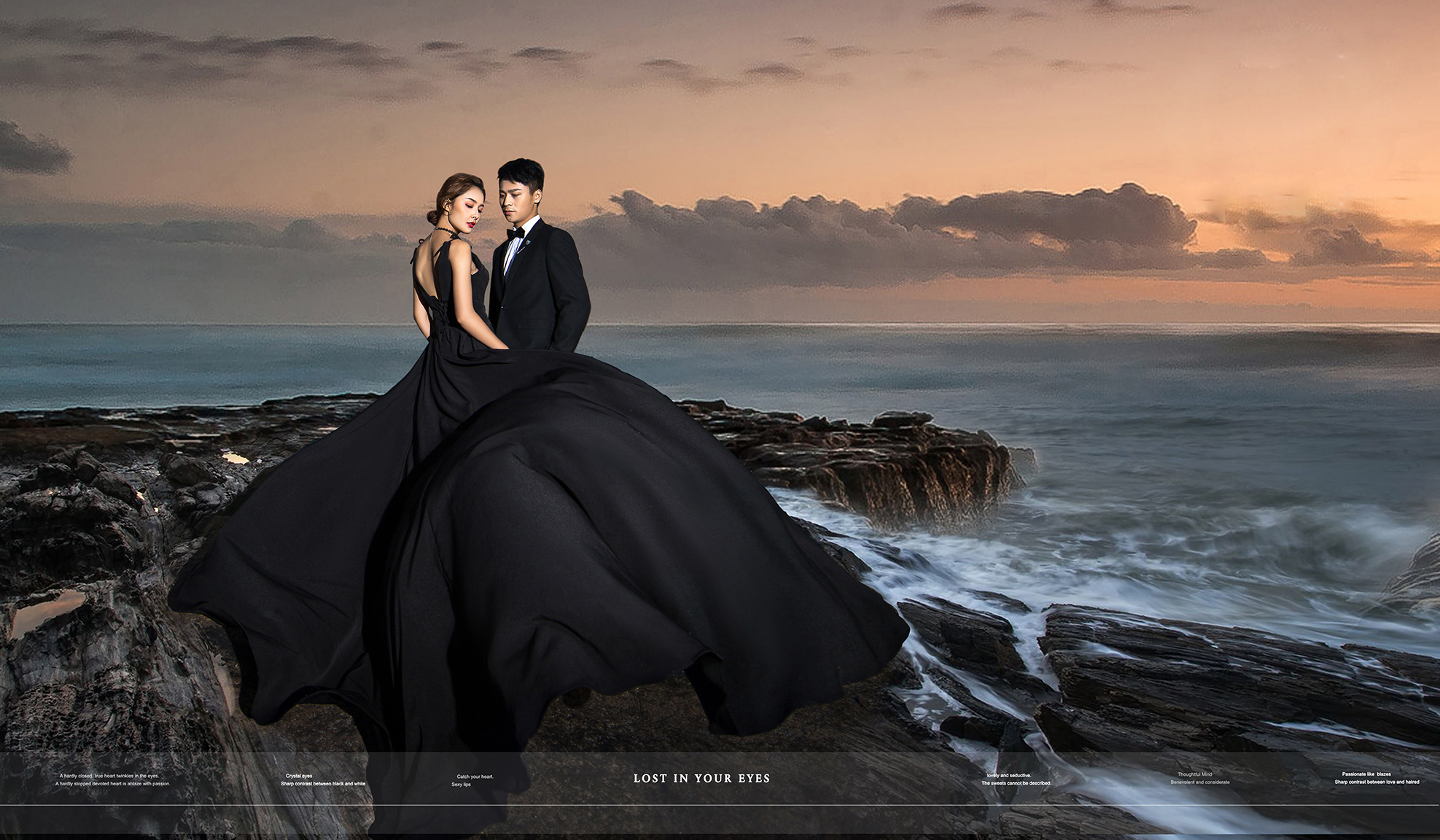Click the "Sexy lips" caption text

pyautogui.click(x=461, y=785)
